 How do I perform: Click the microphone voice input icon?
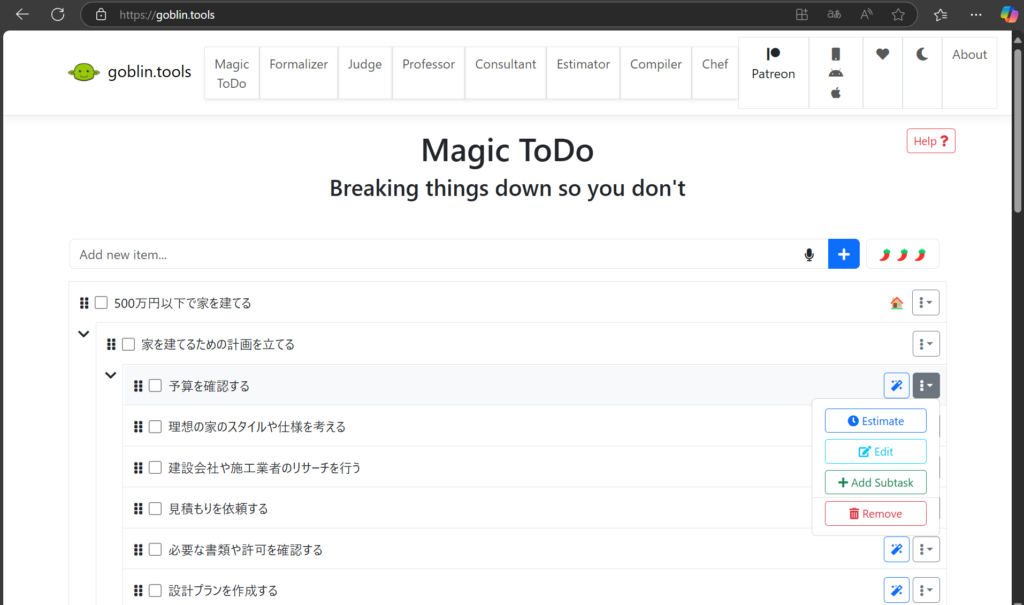[x=809, y=255]
